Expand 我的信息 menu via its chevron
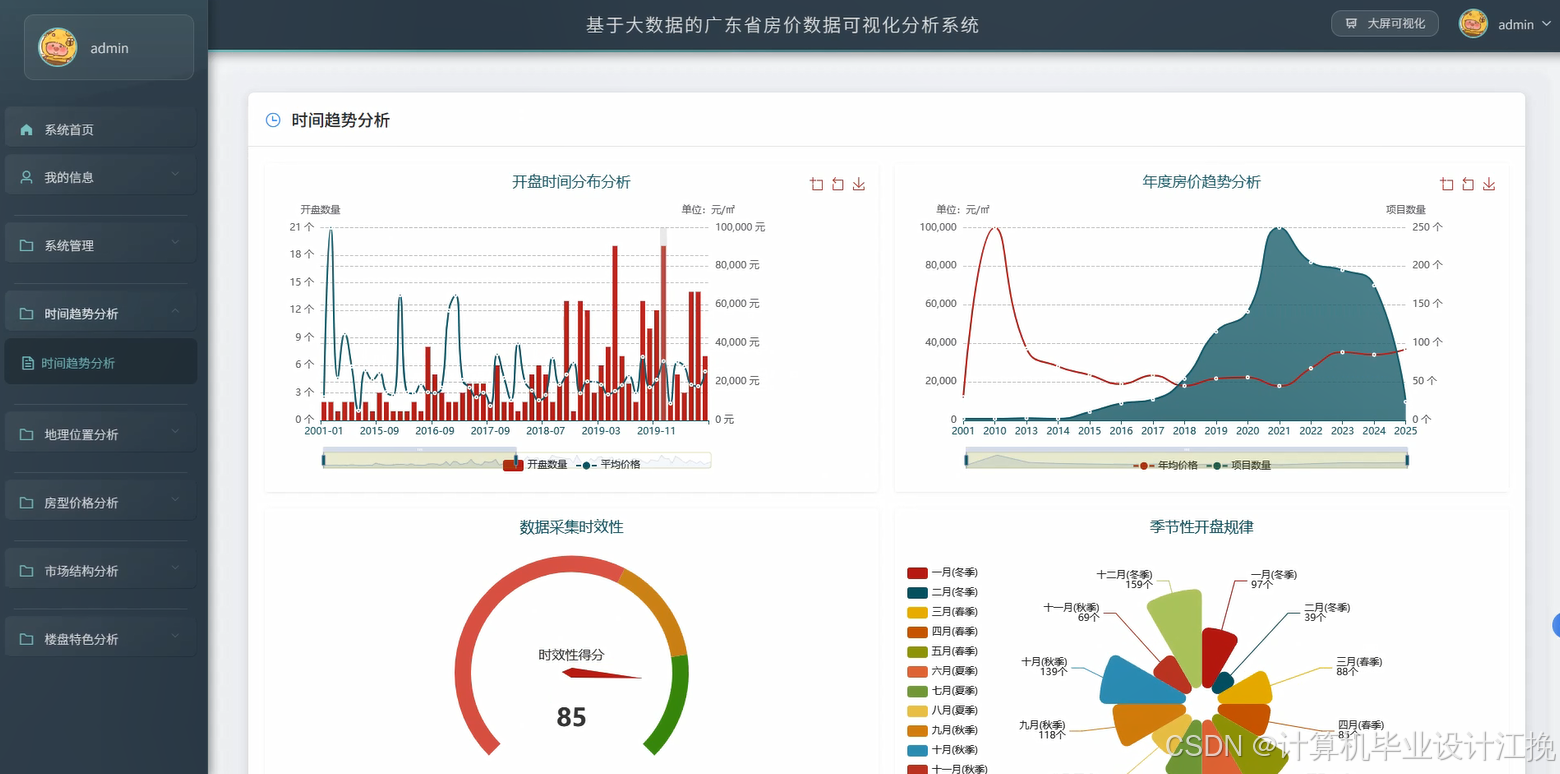Image resolution: width=1560 pixels, height=774 pixels. pos(175,175)
